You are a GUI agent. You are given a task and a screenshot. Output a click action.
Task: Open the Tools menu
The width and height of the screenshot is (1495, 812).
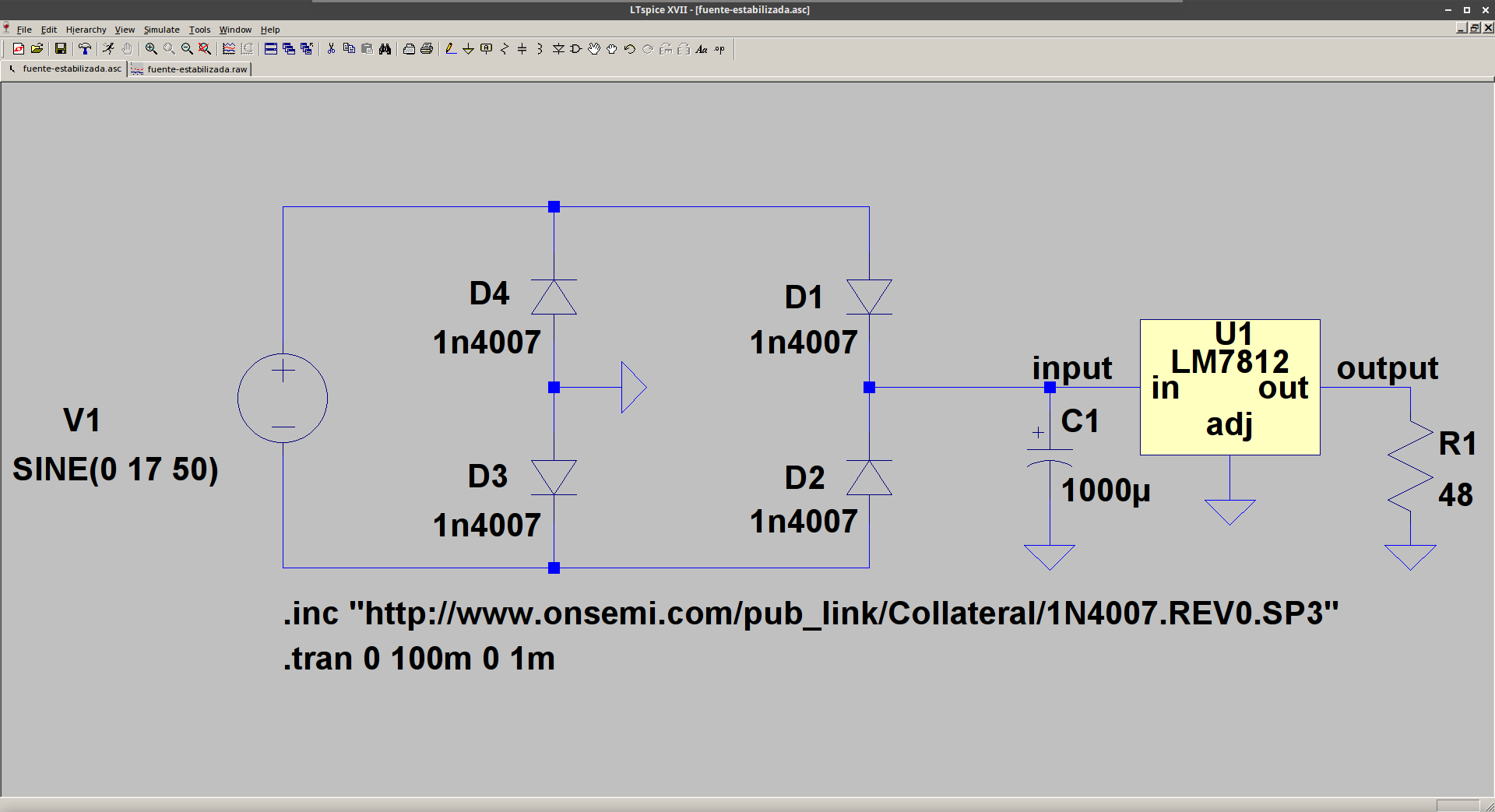pos(199,30)
